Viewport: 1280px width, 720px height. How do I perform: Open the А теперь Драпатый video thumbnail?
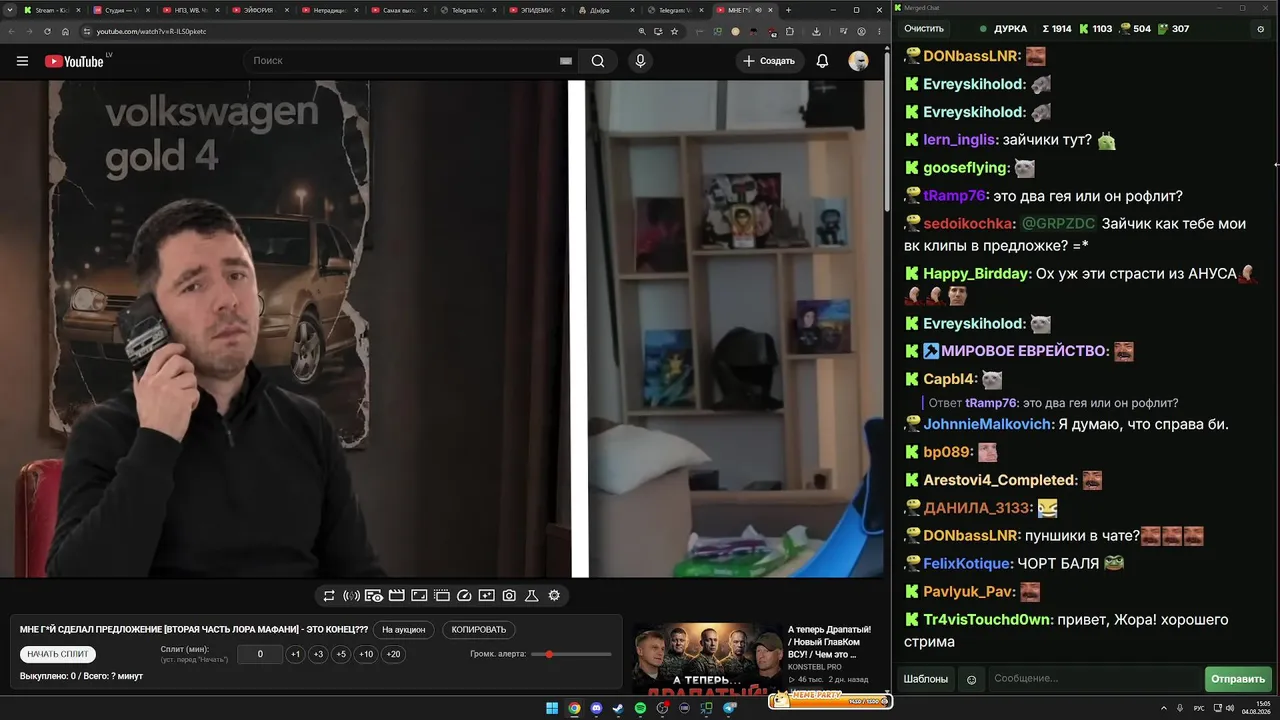click(x=707, y=658)
